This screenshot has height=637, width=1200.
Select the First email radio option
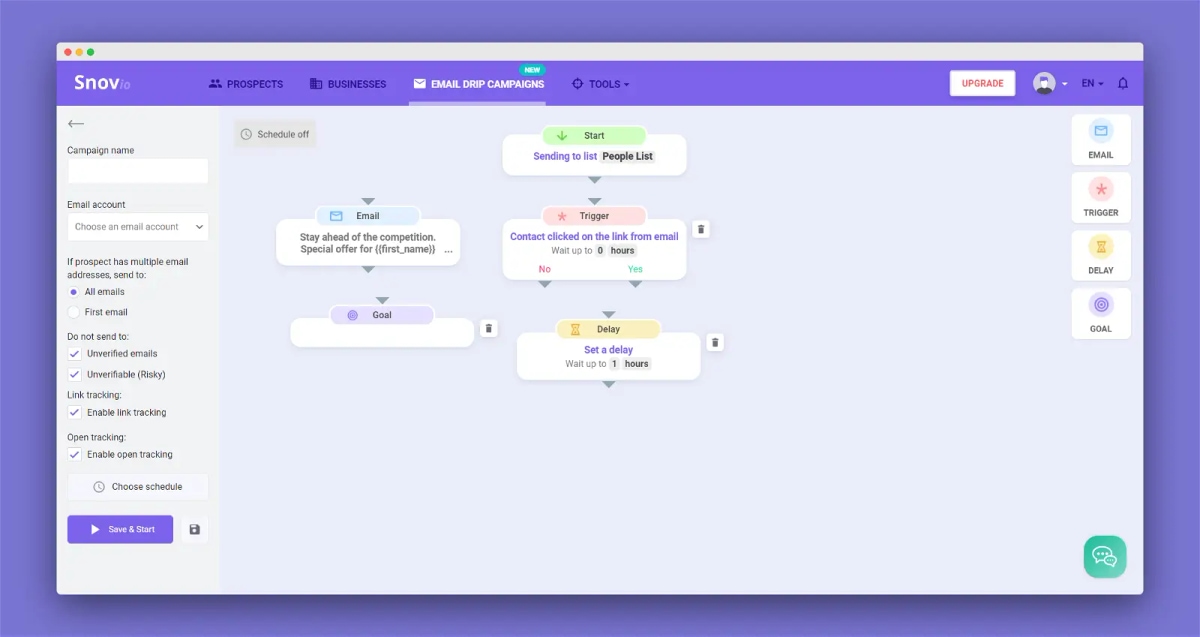[x=74, y=312]
